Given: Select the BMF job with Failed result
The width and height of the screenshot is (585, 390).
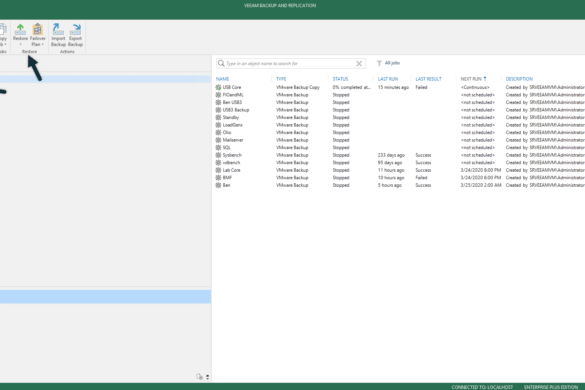Looking at the screenshot, I should click(x=400, y=178).
